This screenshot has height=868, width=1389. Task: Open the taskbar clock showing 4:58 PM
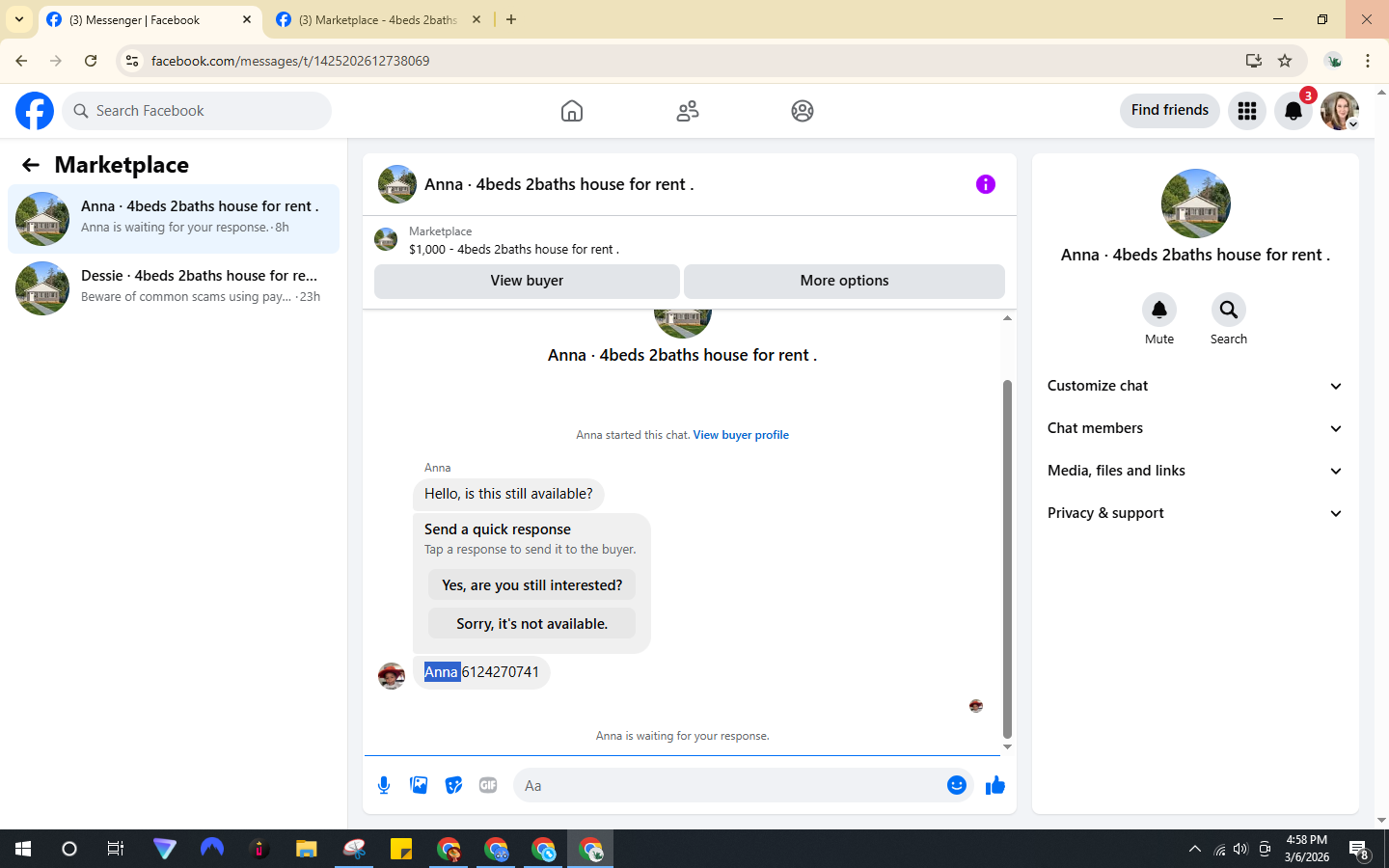1306,849
